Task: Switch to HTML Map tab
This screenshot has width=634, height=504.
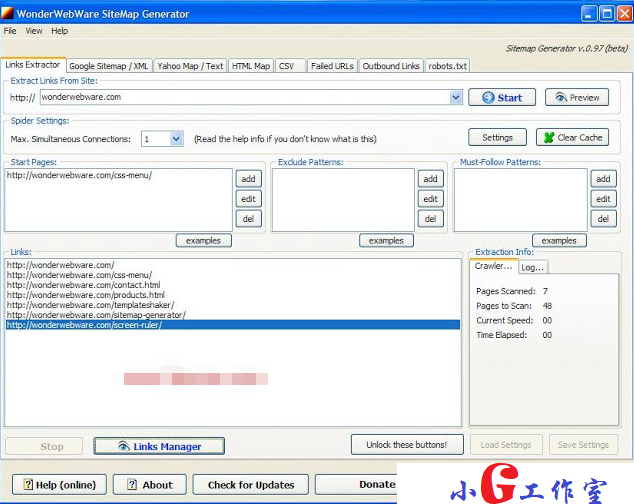Action: (251, 66)
